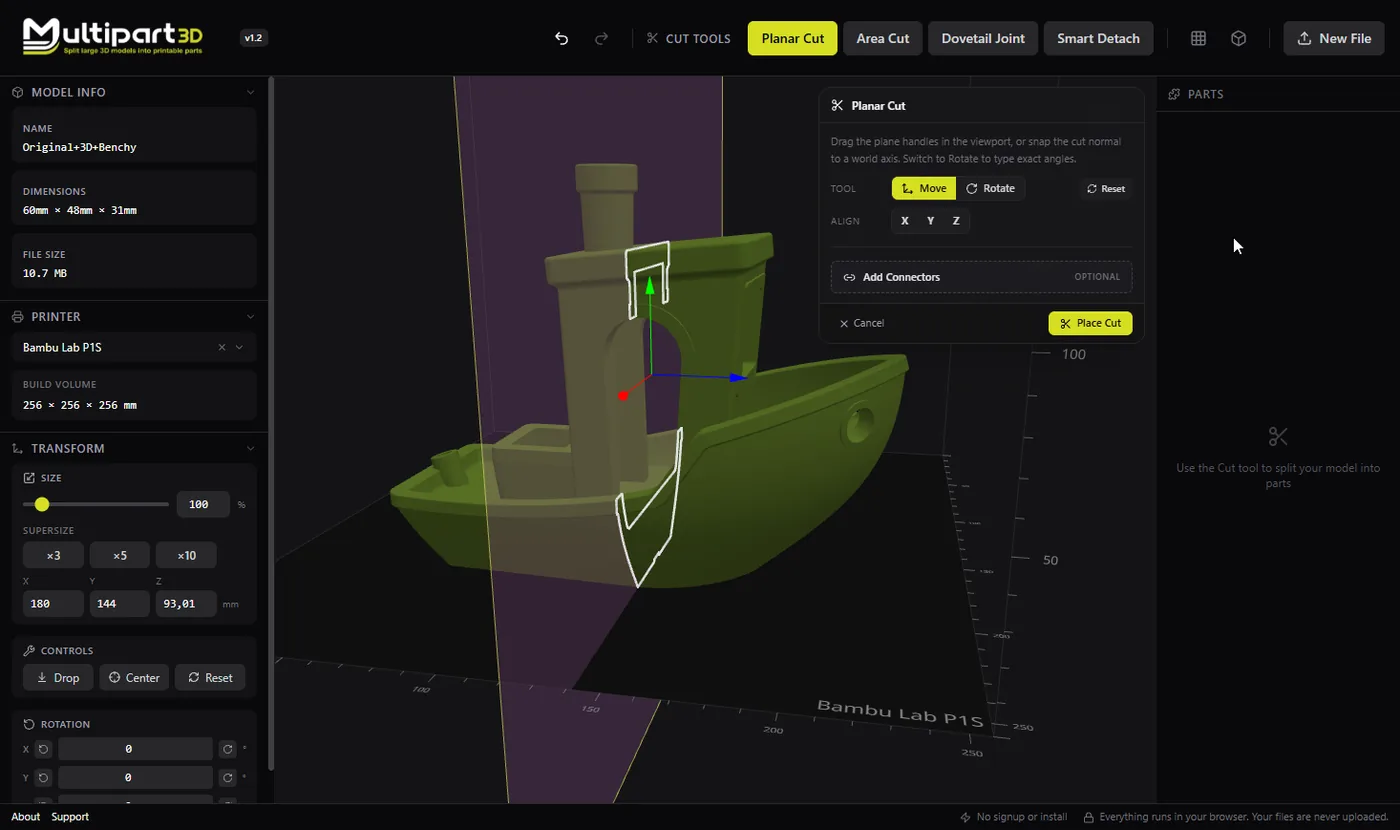Toggle the grid view icon
The width and height of the screenshot is (1400, 830).
click(x=1198, y=39)
